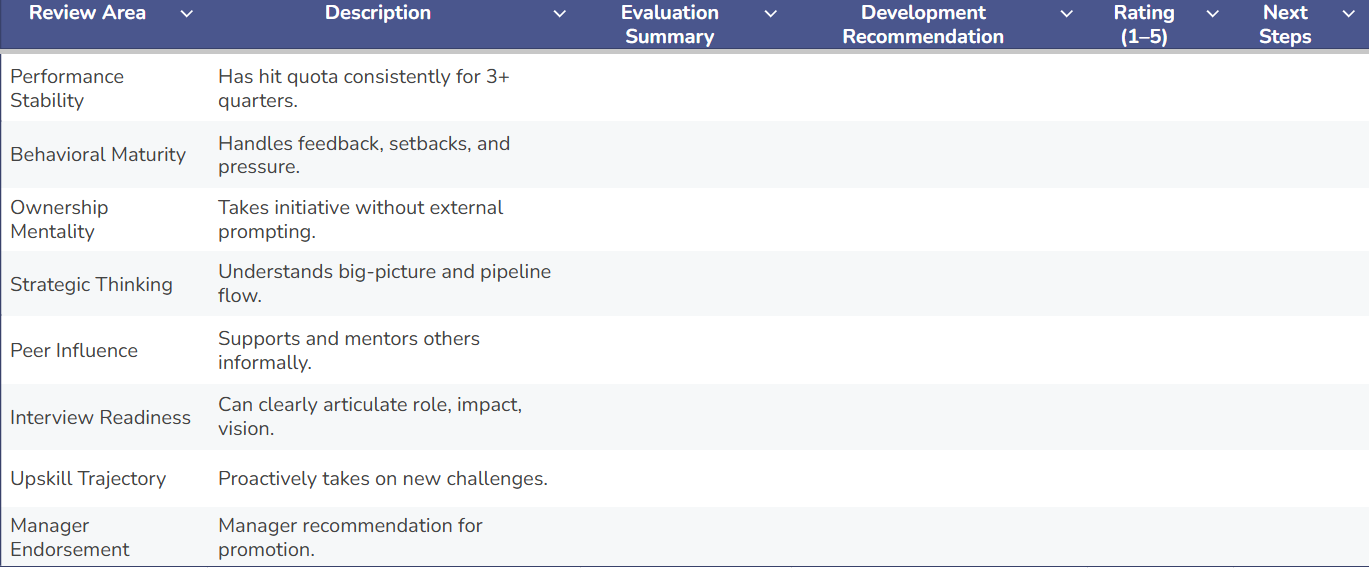Select the Description header label
Viewport: 1369px width, 568px height.
tap(378, 13)
